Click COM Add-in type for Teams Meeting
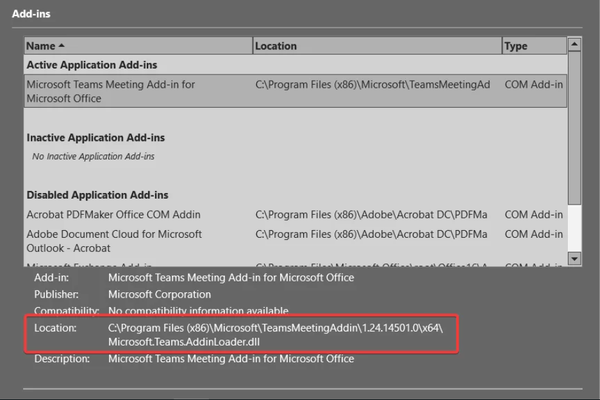Screen dimensions: 600x400 (x=534, y=85)
